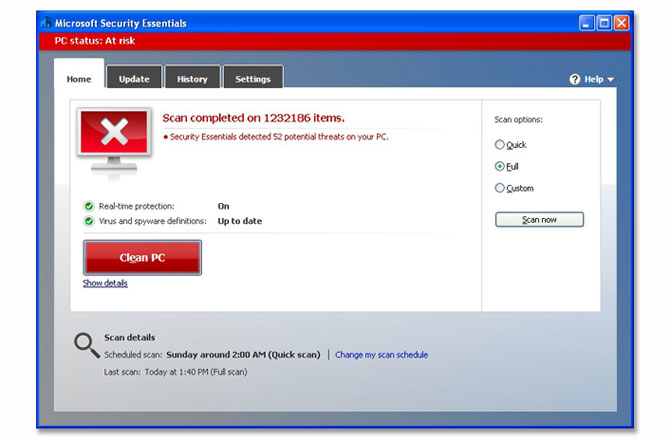Image resolution: width=670 pixels, height=440 pixels.
Task: Click the red X monitor status icon
Action: point(114,140)
